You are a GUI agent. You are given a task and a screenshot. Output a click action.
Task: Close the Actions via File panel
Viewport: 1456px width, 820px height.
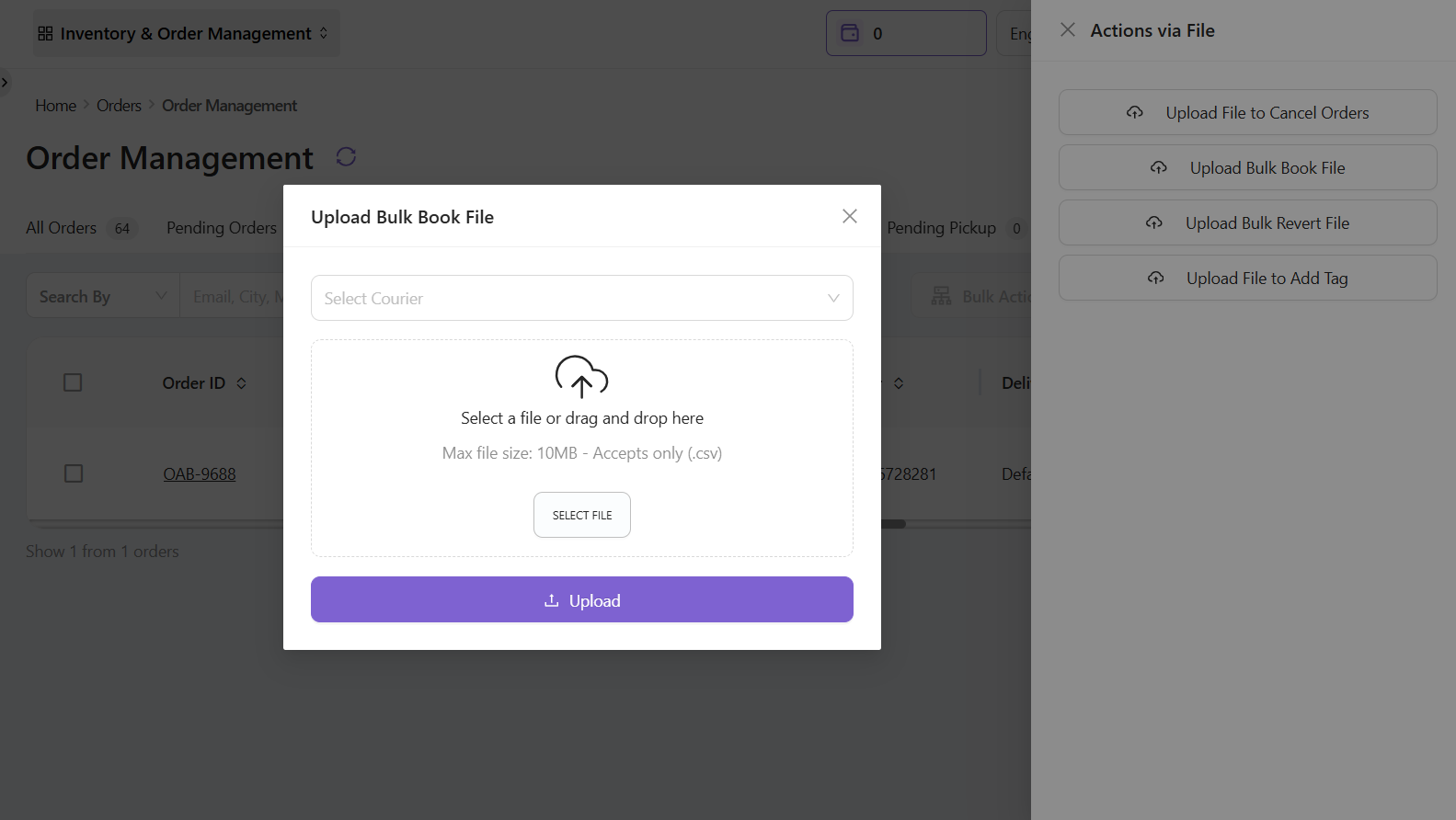pos(1067,30)
